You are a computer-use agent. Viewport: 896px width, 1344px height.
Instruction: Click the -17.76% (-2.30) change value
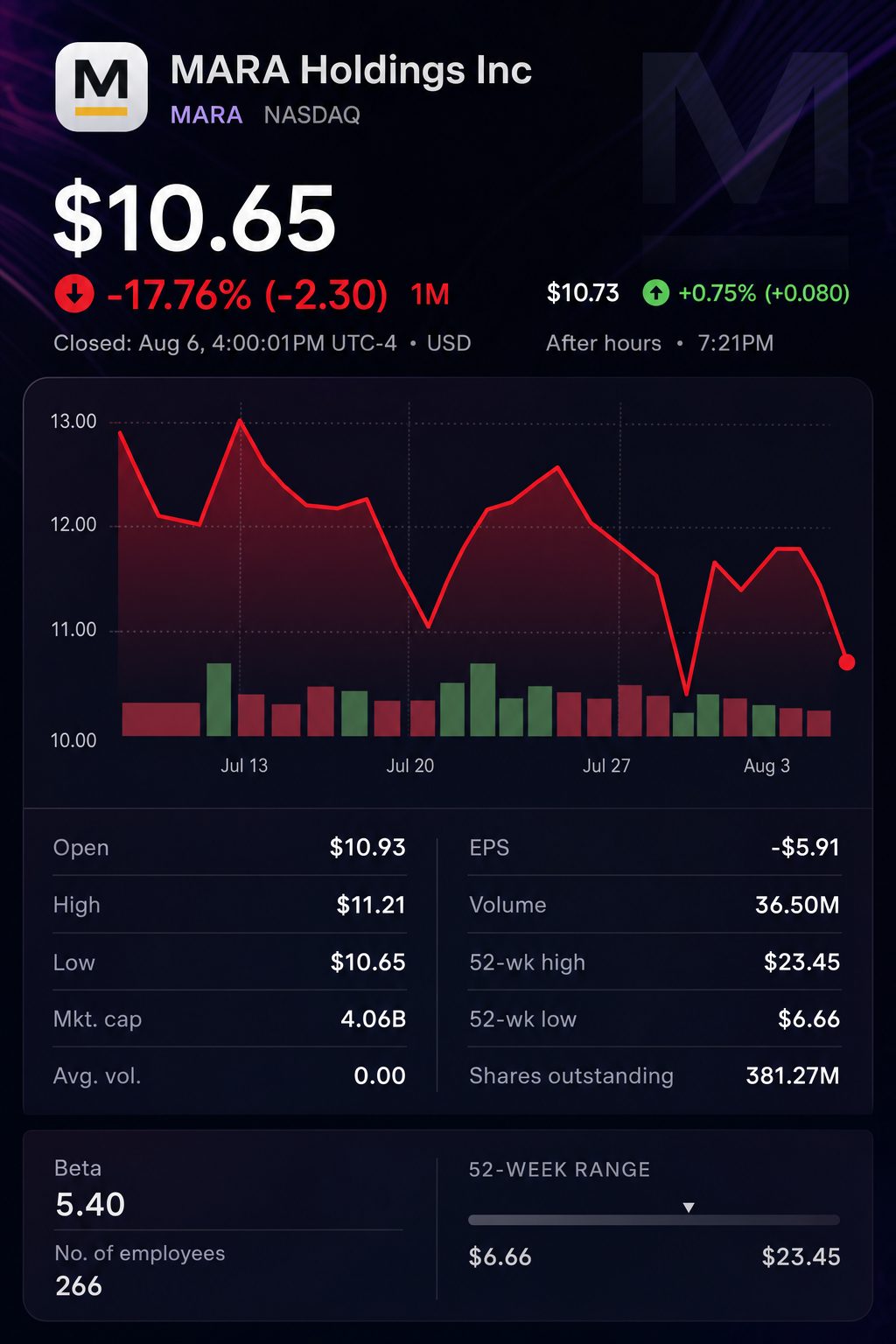pos(247,295)
